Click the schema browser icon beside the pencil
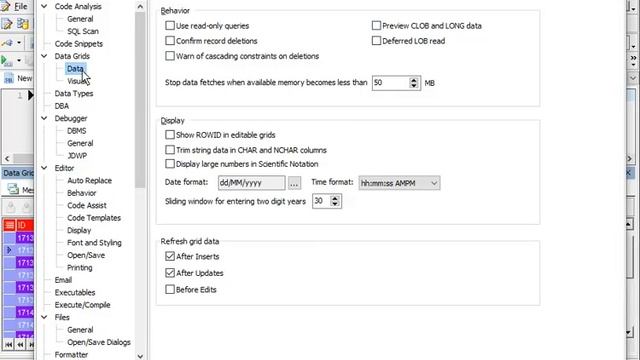 pyautogui.click(x=23, y=24)
